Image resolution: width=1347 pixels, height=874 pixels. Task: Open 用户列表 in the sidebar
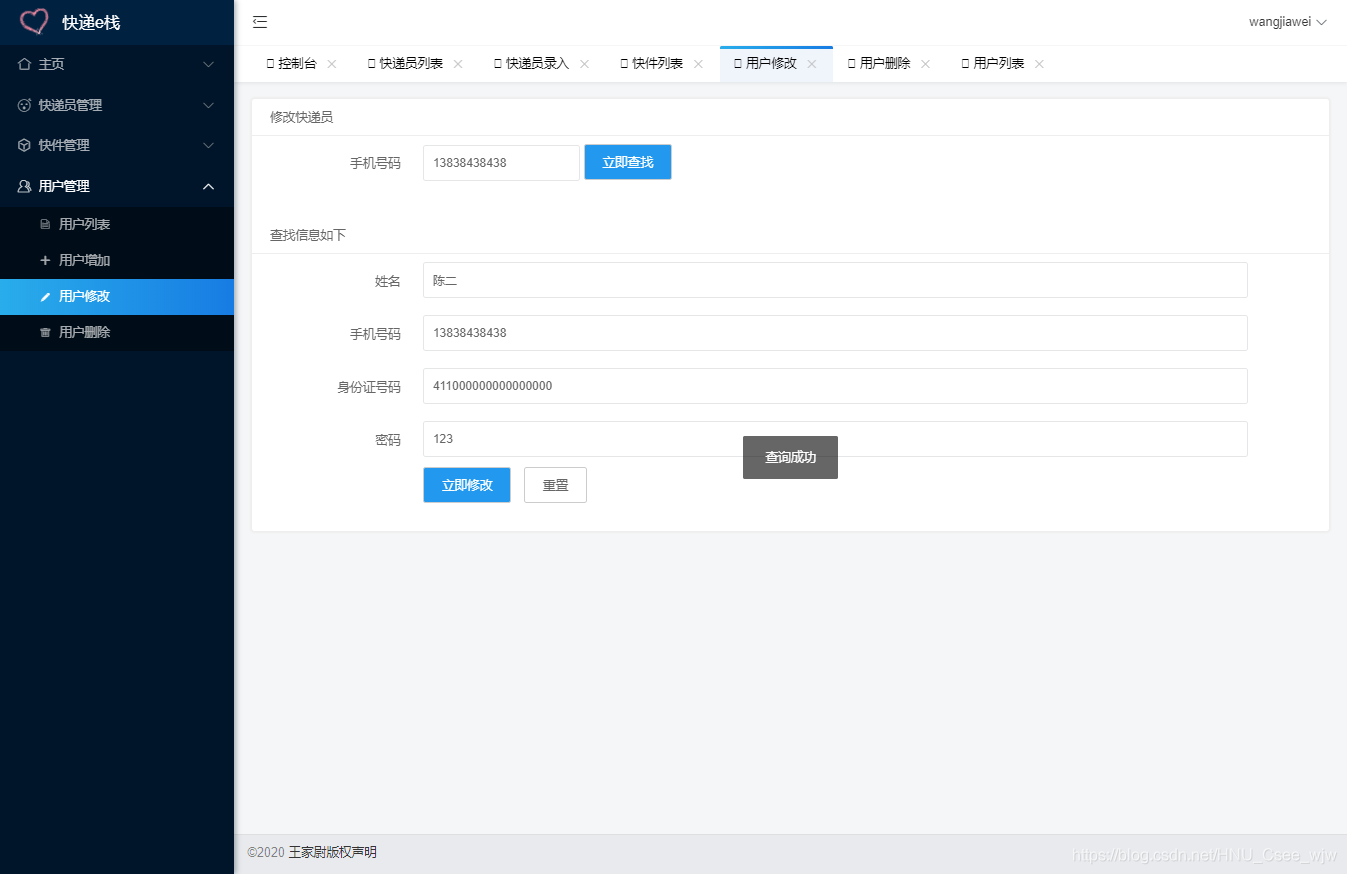click(84, 225)
